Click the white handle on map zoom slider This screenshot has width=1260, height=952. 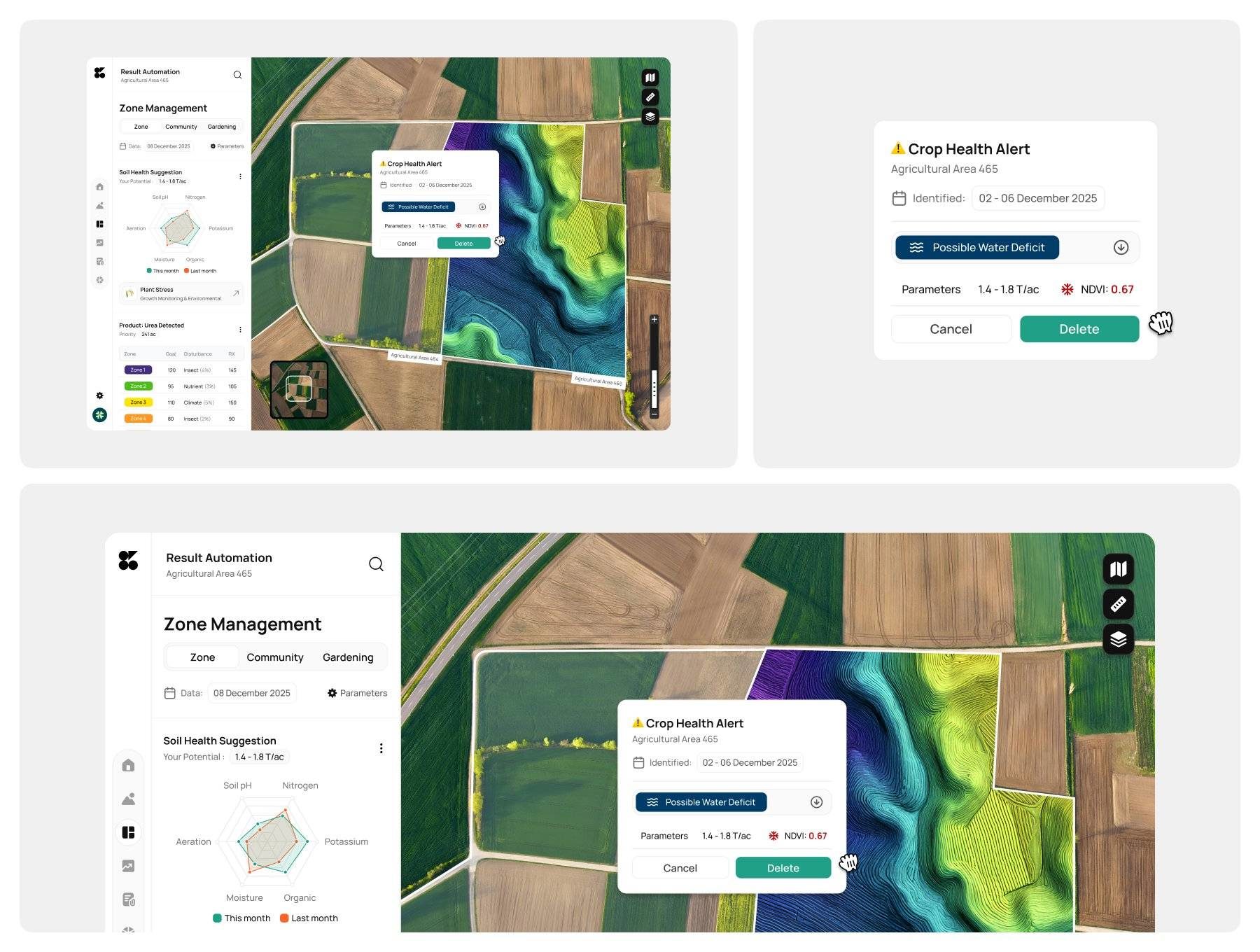click(x=654, y=388)
